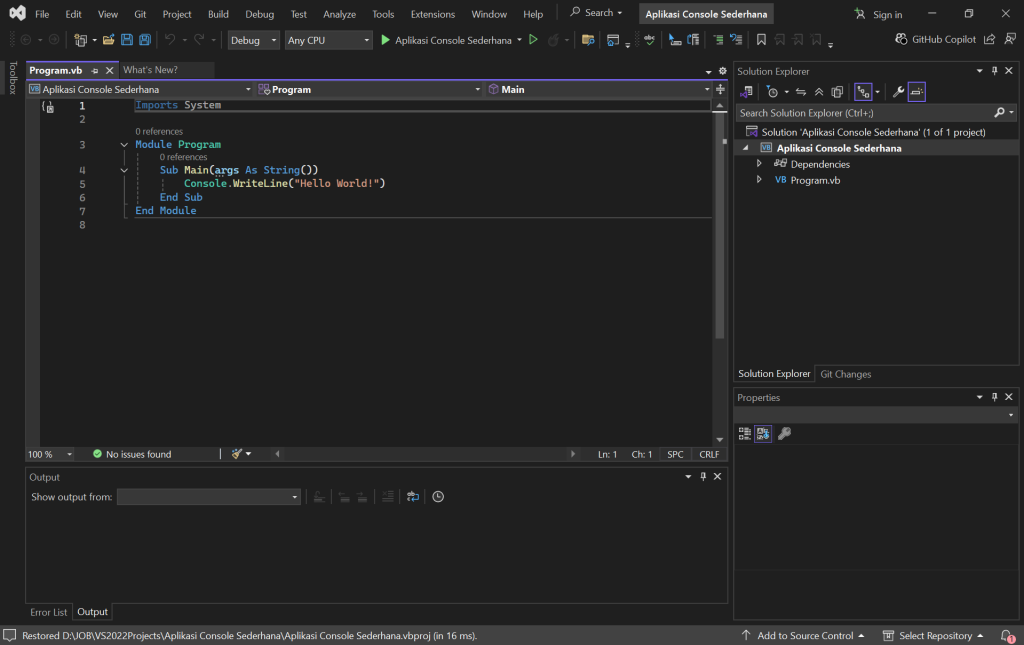Click the code cleanup broom icon
1024x645 pixels.
point(236,454)
